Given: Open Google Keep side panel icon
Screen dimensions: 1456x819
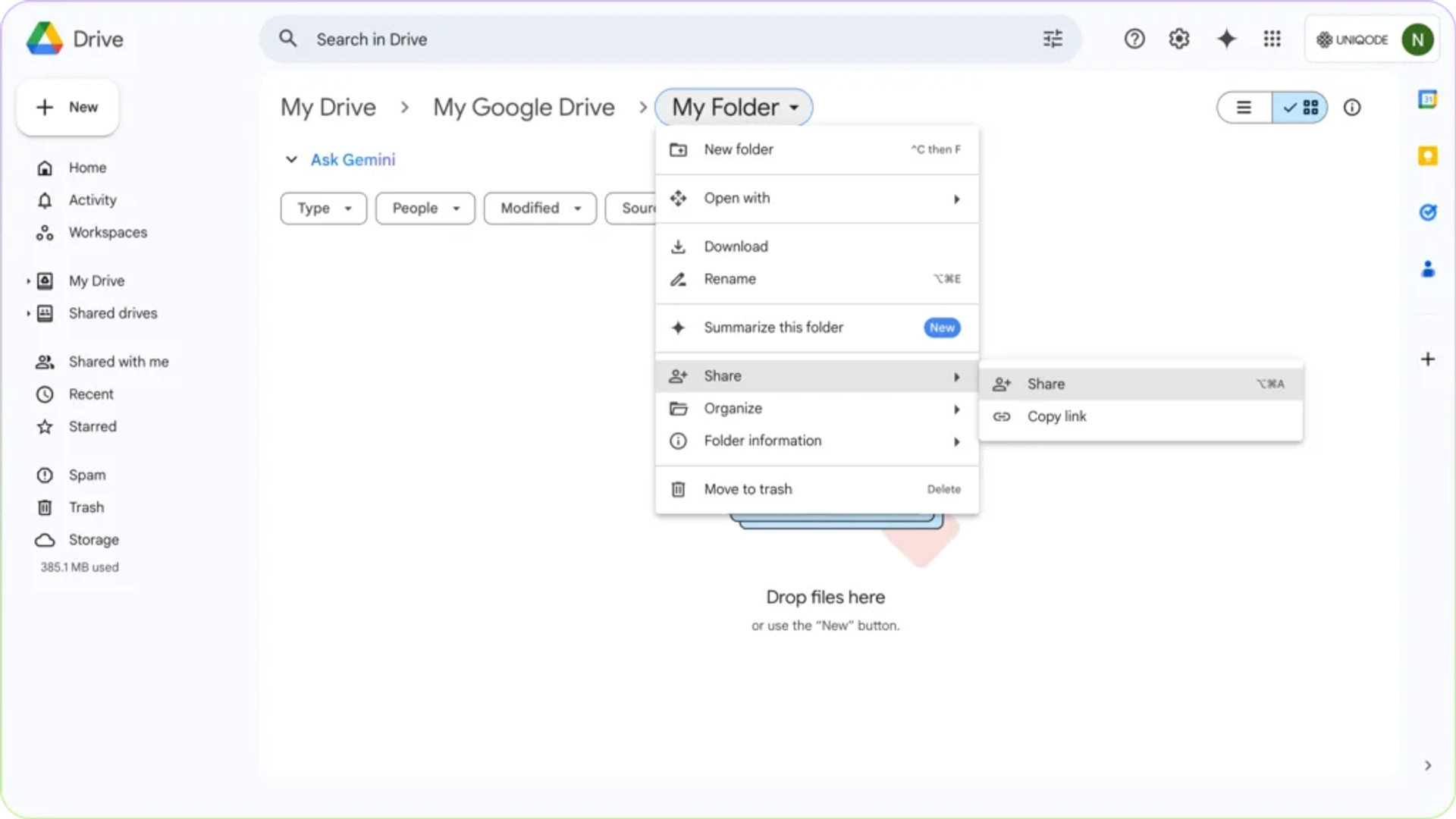Looking at the screenshot, I should pyautogui.click(x=1428, y=155).
